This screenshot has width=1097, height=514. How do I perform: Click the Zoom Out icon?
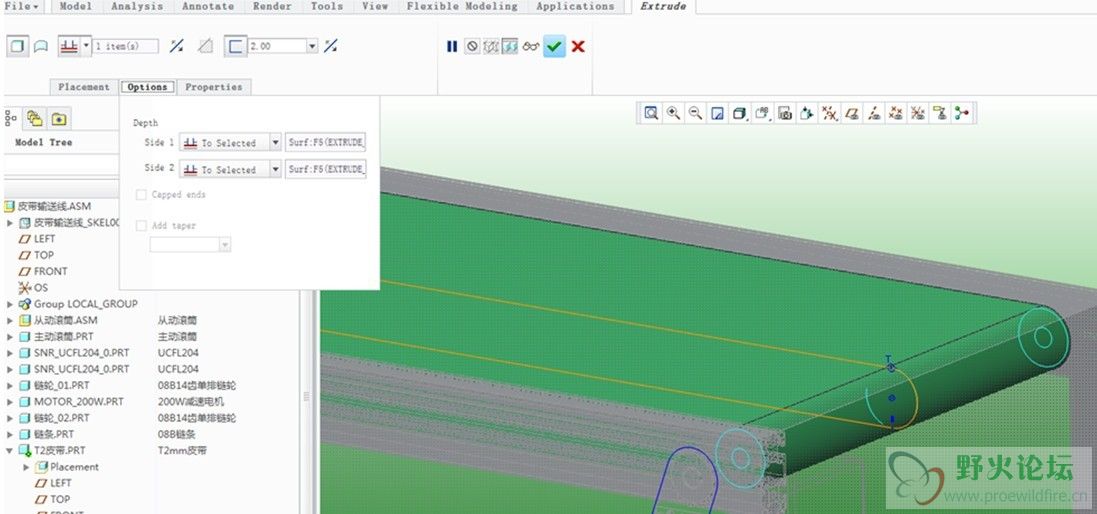(695, 113)
